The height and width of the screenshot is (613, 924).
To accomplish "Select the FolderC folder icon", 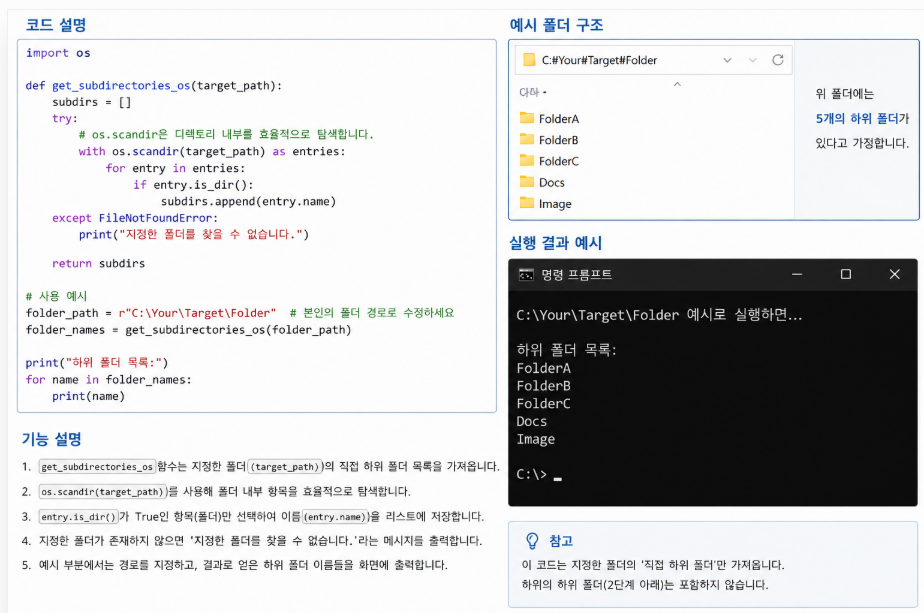I will [527, 160].
